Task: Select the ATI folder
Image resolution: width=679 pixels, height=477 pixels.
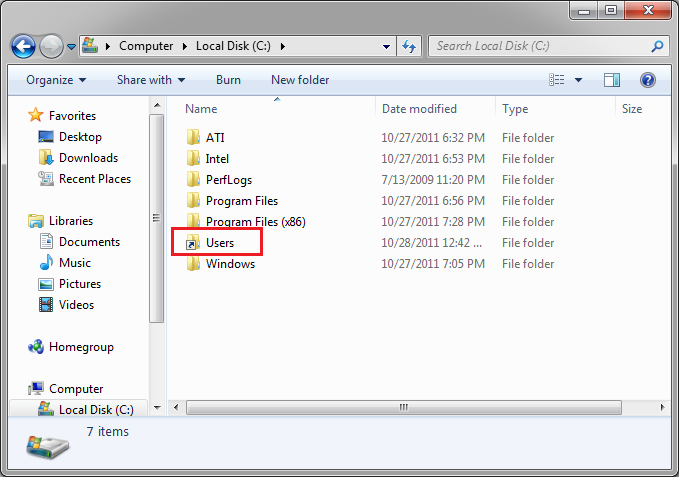Action: (x=215, y=138)
